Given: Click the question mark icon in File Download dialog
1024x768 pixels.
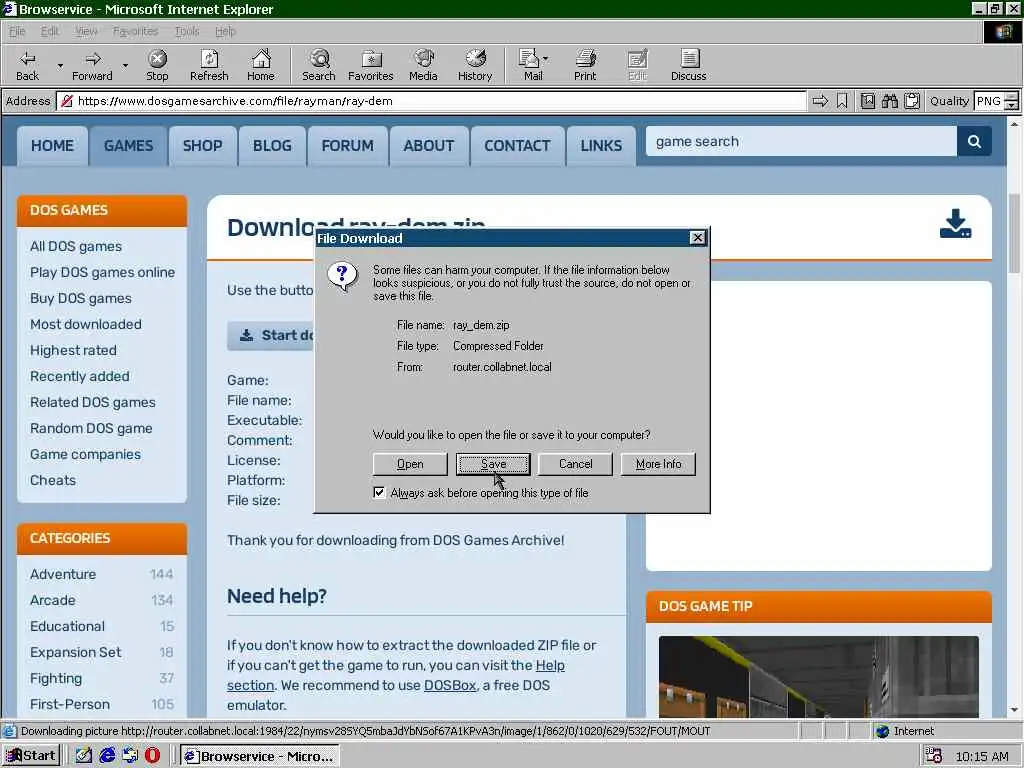Looking at the screenshot, I should coord(342,277).
